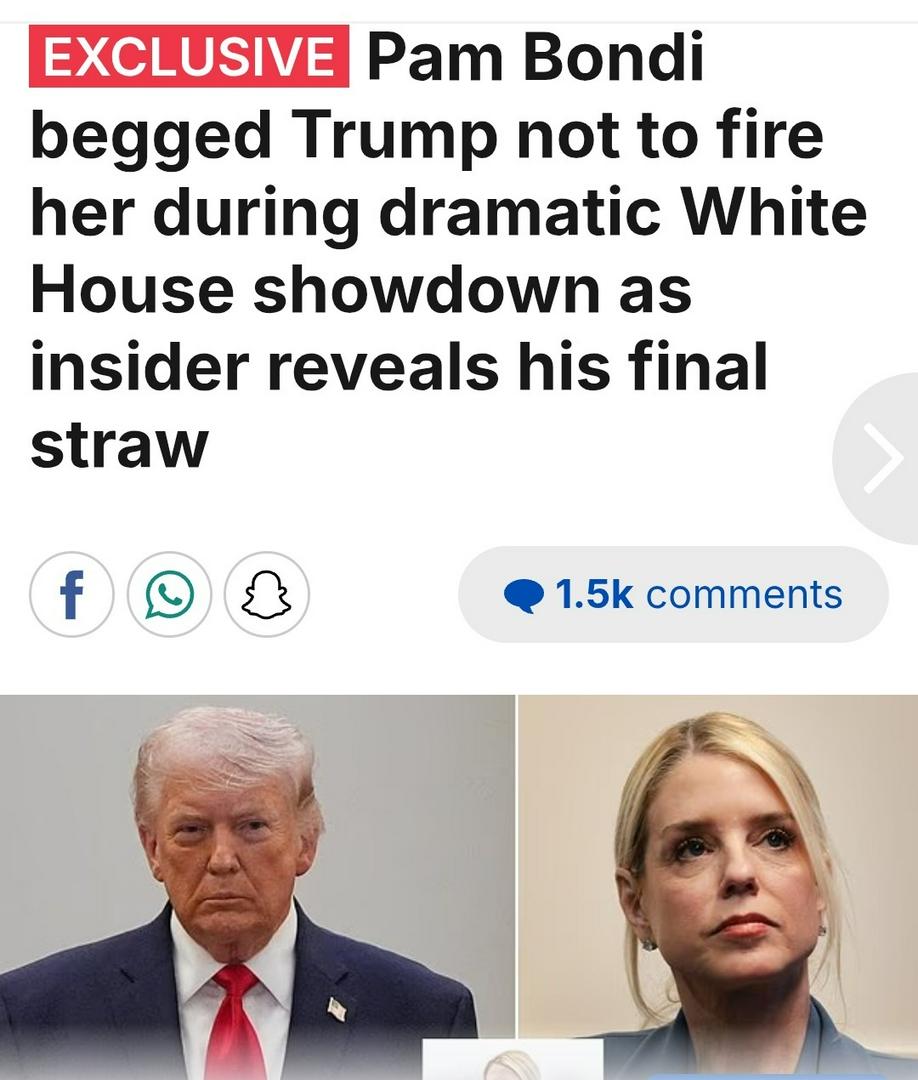Image resolution: width=918 pixels, height=1080 pixels.
Task: Share the article via WhatsApp
Action: pyautogui.click(x=169, y=594)
